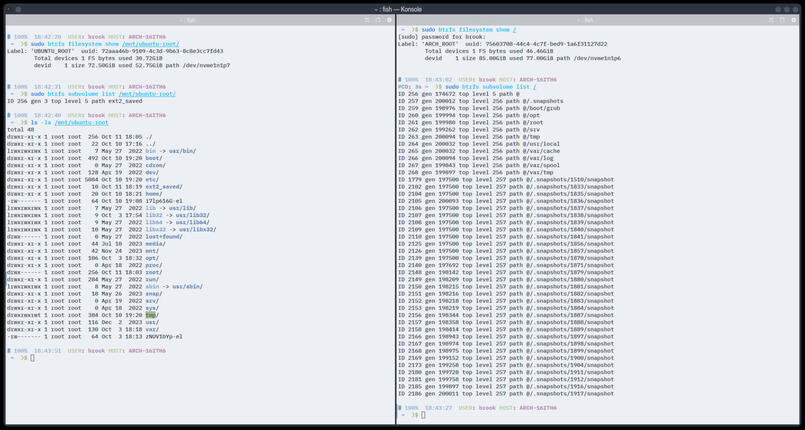Click the 'srv/' entry in left ls listing
805x430 pixels.
coord(152,301)
